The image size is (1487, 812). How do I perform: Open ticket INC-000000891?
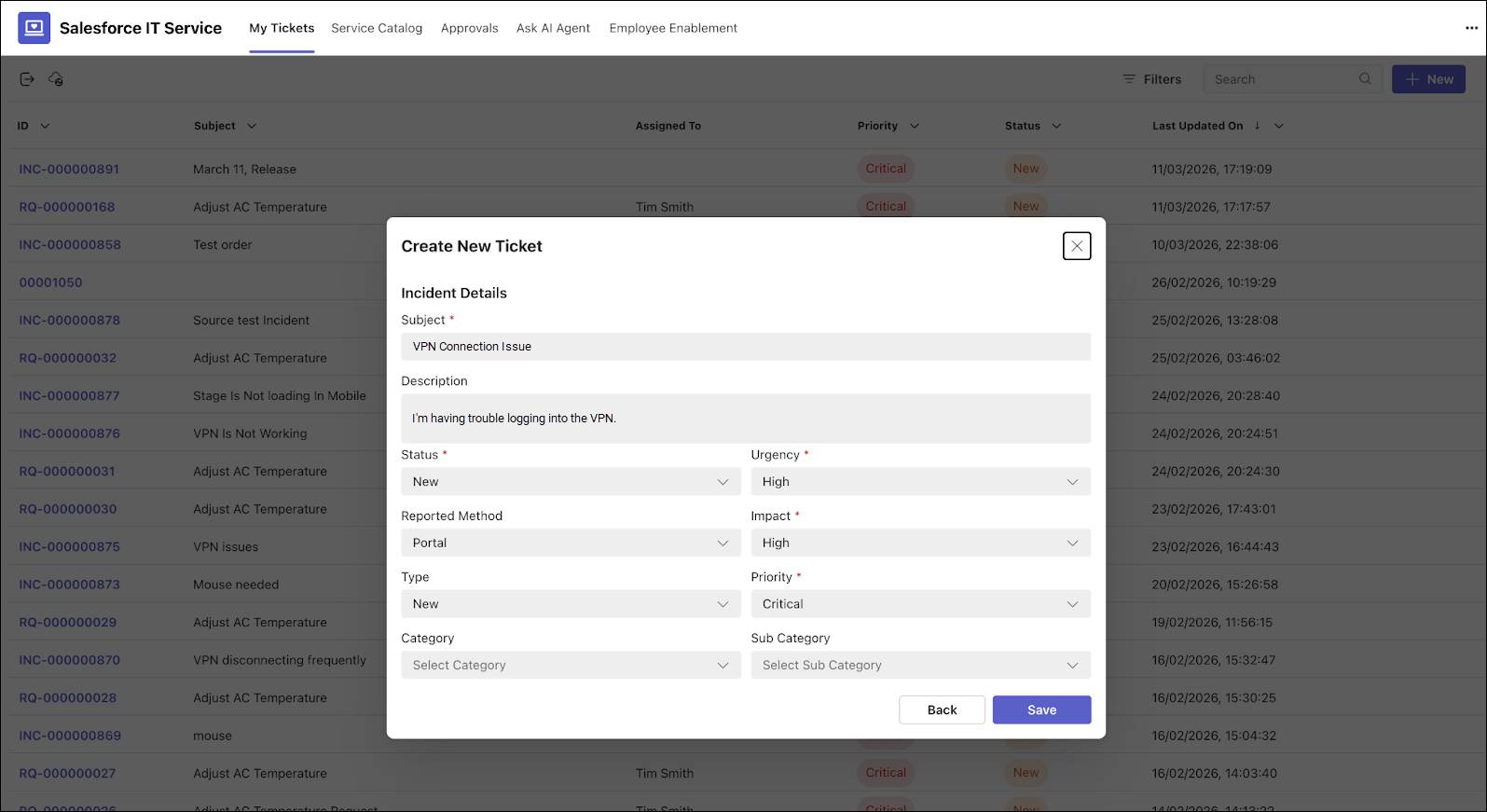click(x=69, y=169)
